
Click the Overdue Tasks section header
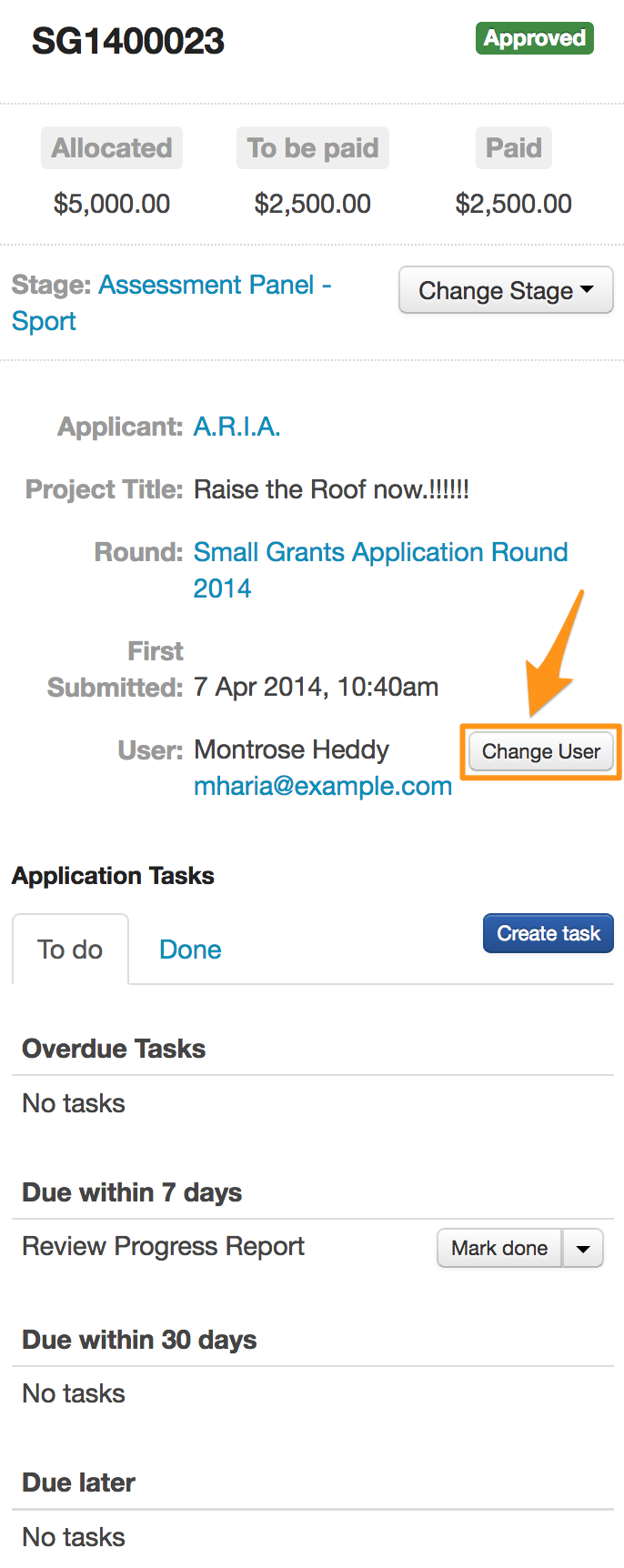(114, 1049)
